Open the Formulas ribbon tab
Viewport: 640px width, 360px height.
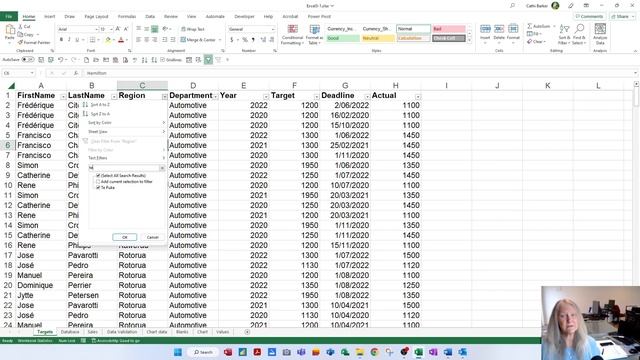pyautogui.click(x=127, y=16)
